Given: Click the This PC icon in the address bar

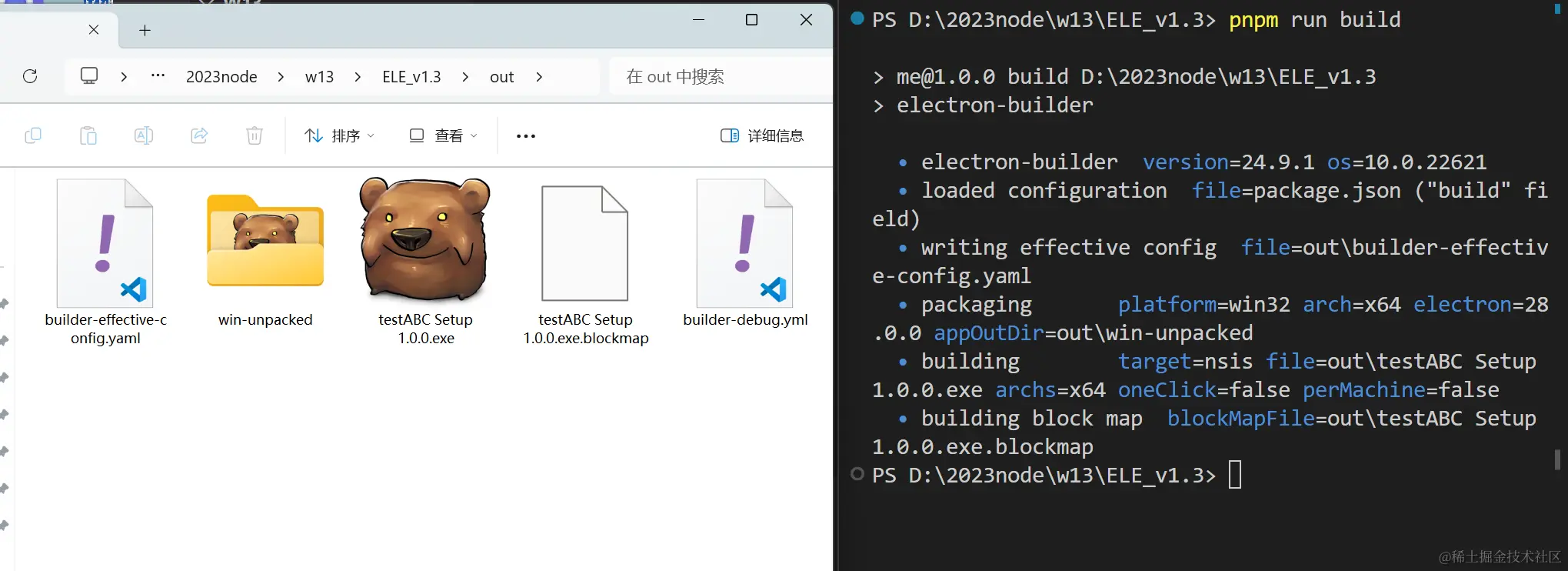Looking at the screenshot, I should pyautogui.click(x=89, y=76).
